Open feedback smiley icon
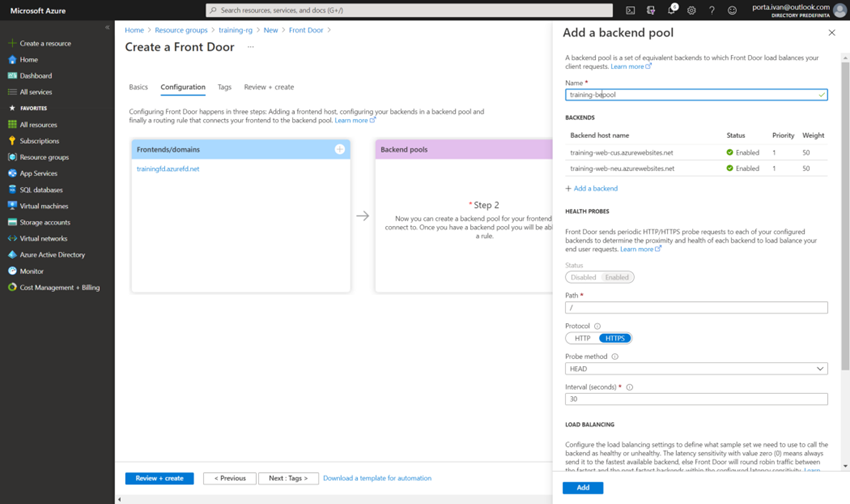The height and width of the screenshot is (504, 850). (x=732, y=10)
